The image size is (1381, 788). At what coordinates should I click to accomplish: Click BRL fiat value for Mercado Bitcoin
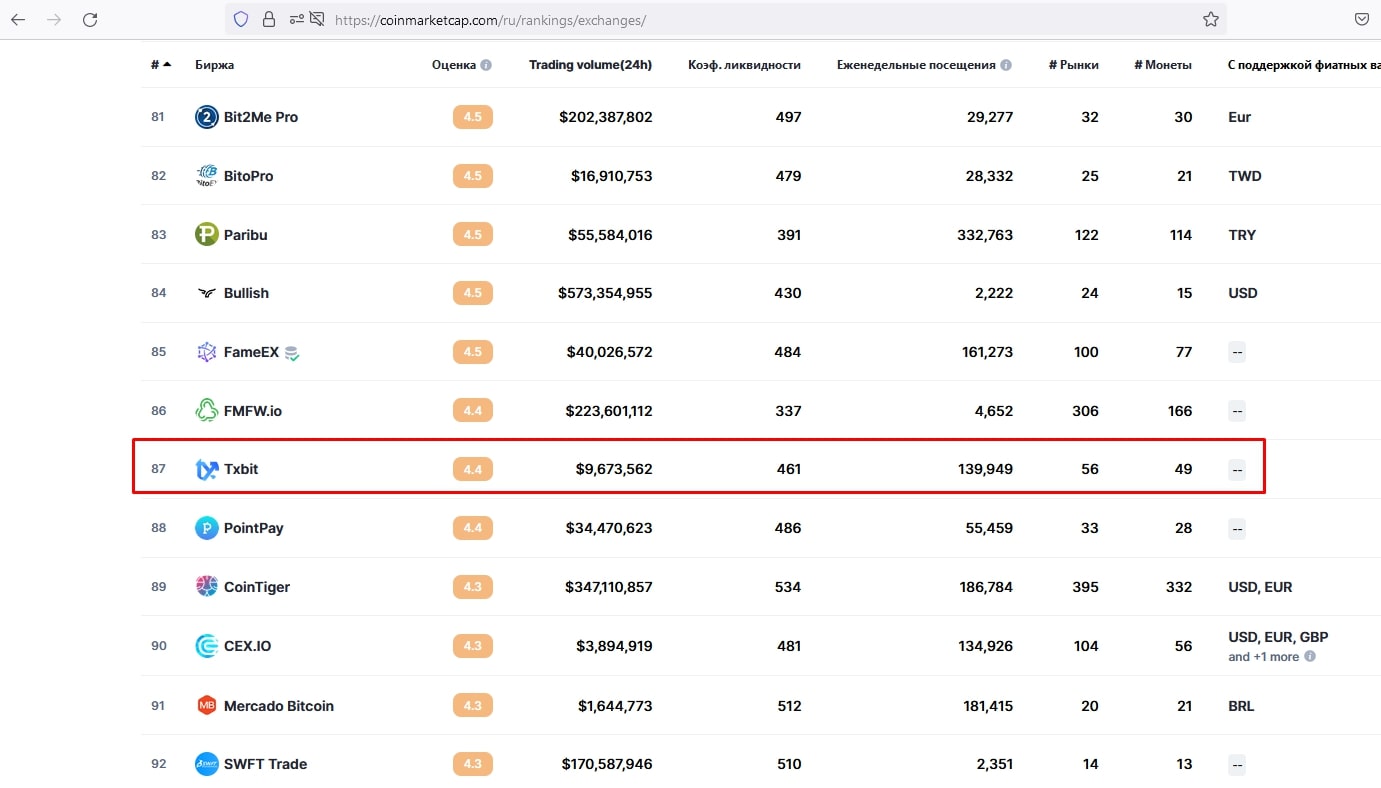1241,706
